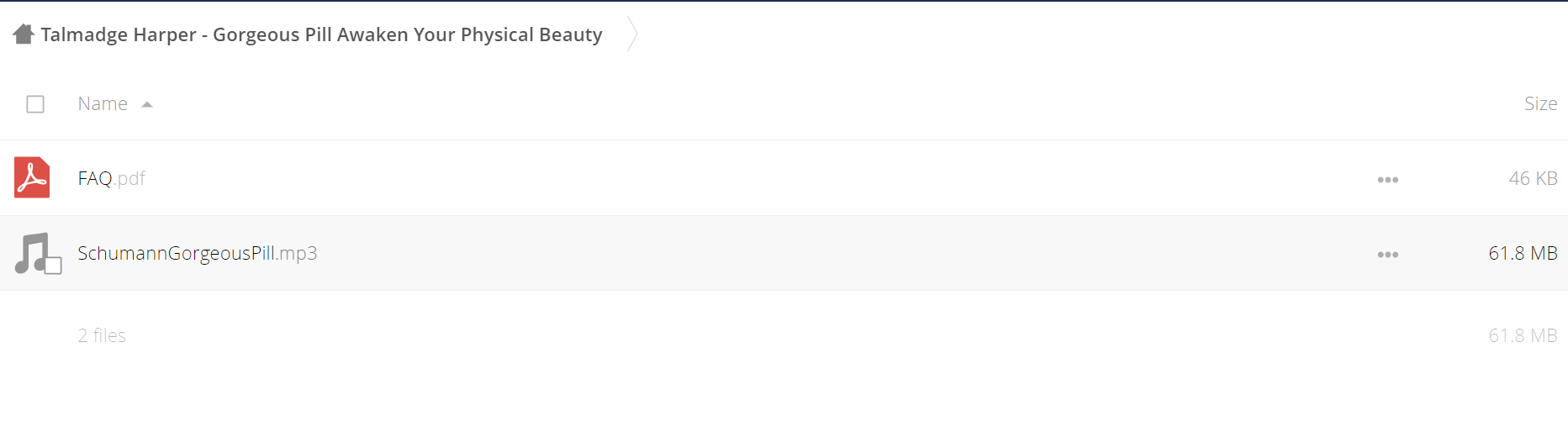
Task: Open the SchumannGorgeousPill.mp3 file name link
Action: tap(198, 253)
